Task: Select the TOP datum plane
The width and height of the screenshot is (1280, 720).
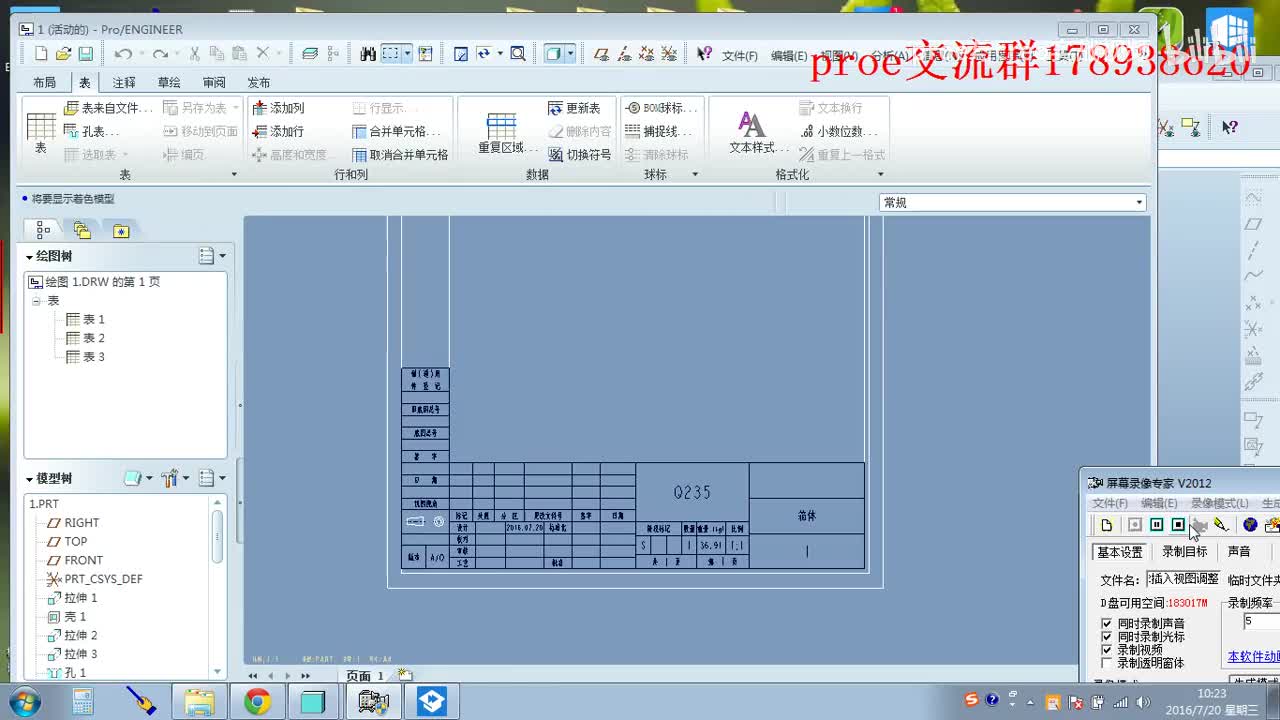Action: point(68,542)
